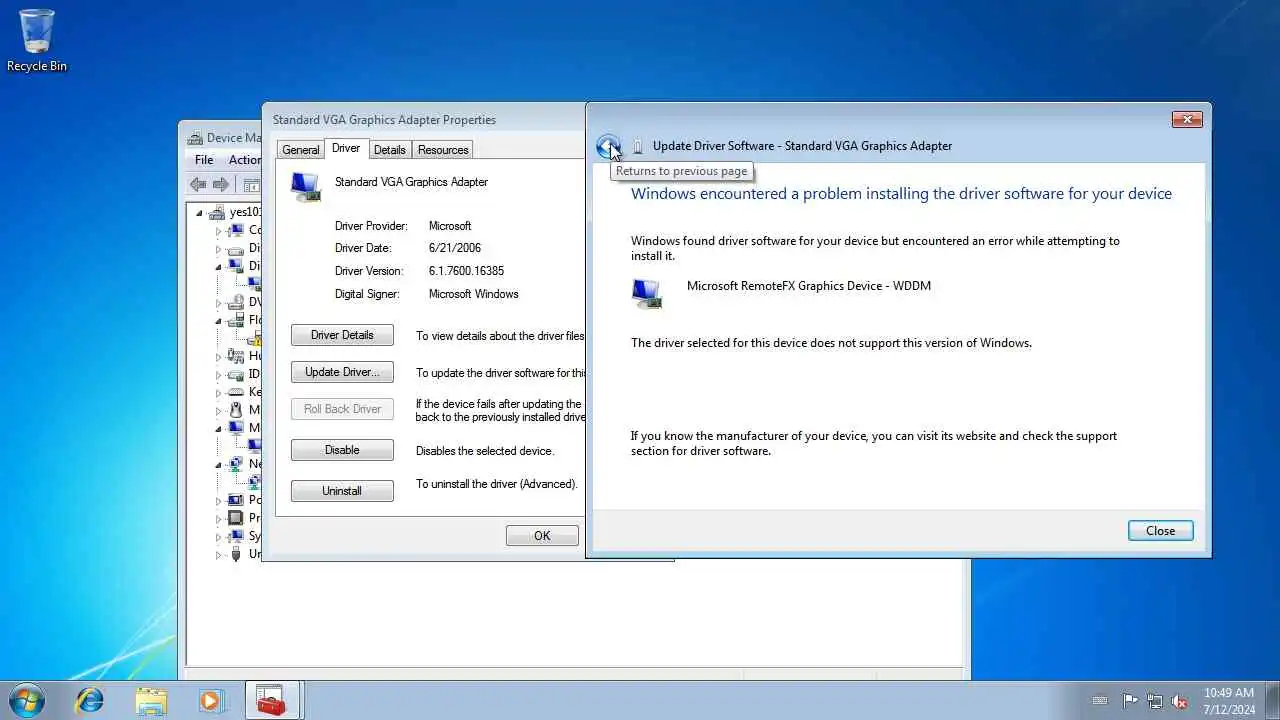
Task: Expand the Computer category arrow
Action: [x=218, y=231]
